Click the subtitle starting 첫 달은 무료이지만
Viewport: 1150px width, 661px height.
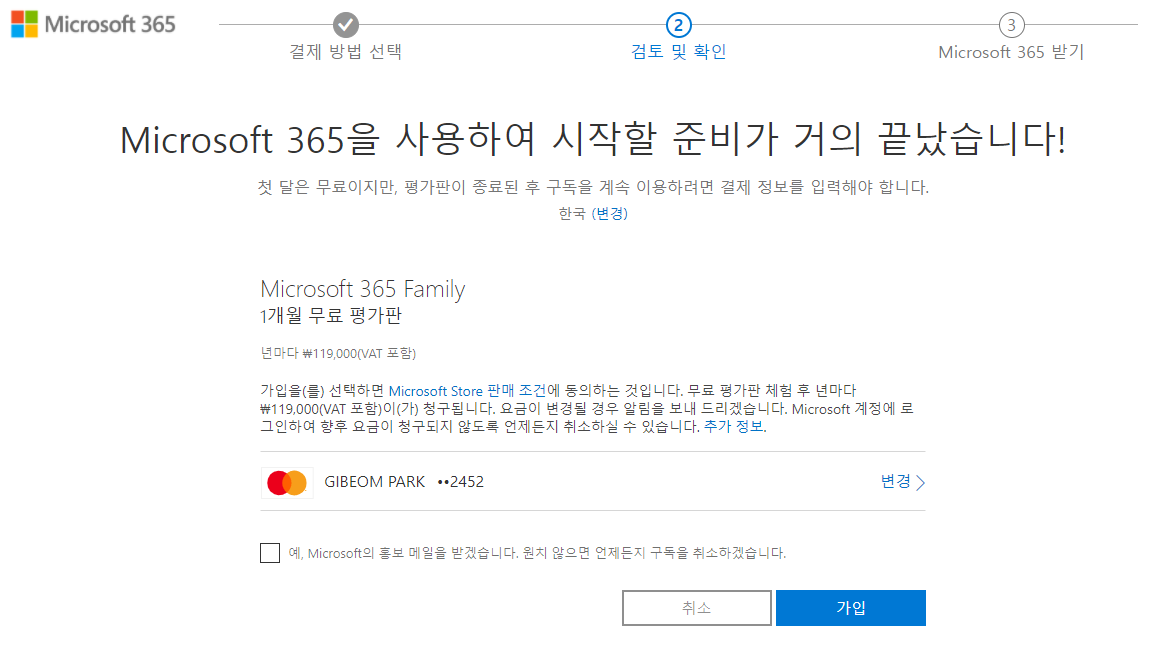[593, 187]
